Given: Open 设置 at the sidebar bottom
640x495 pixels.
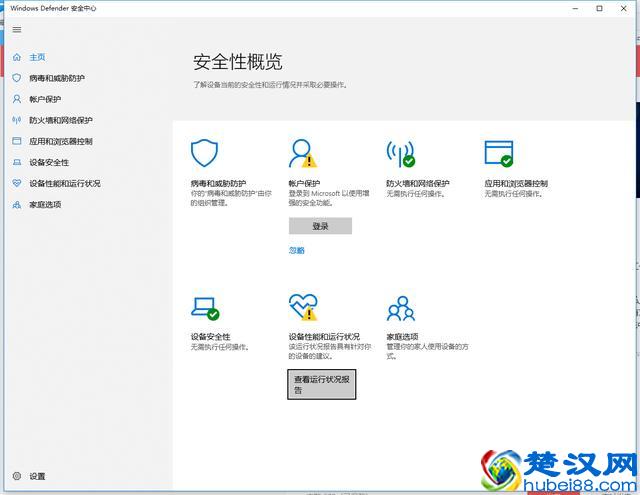Looking at the screenshot, I should click(x=37, y=476).
